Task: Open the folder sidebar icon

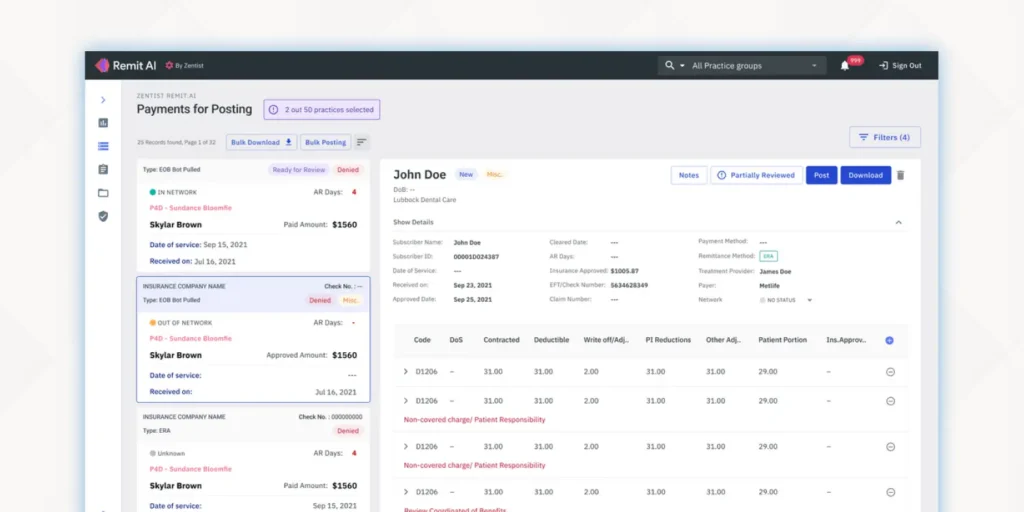Action: 103,193
